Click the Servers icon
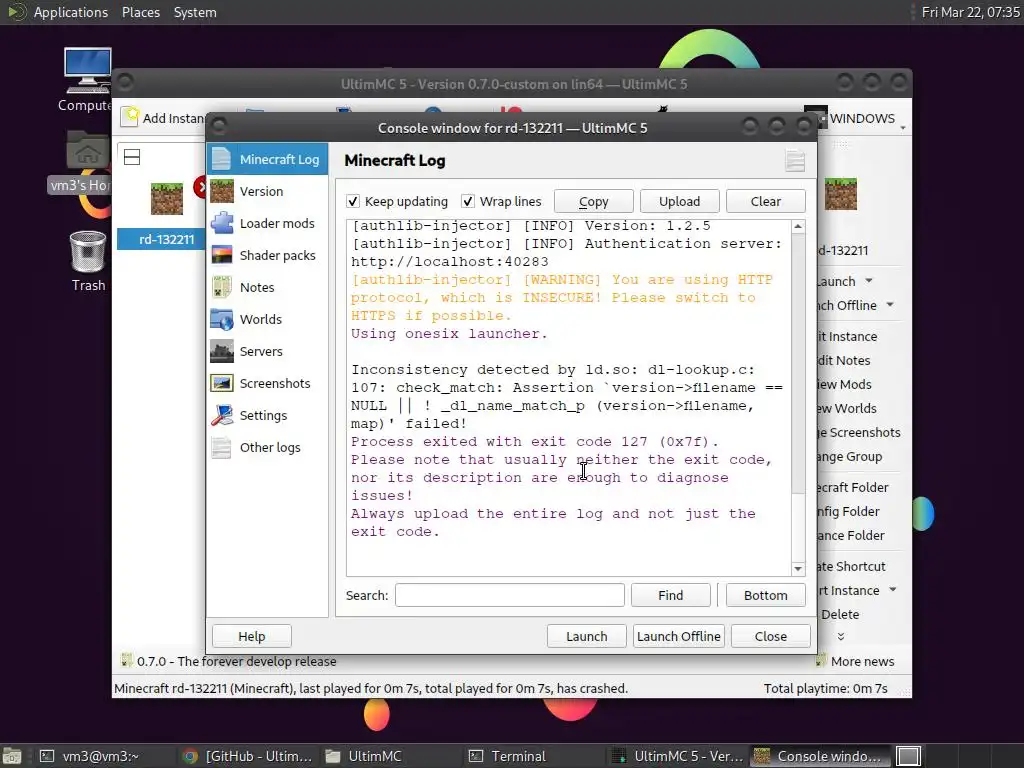This screenshot has height=768, width=1024. coord(221,351)
